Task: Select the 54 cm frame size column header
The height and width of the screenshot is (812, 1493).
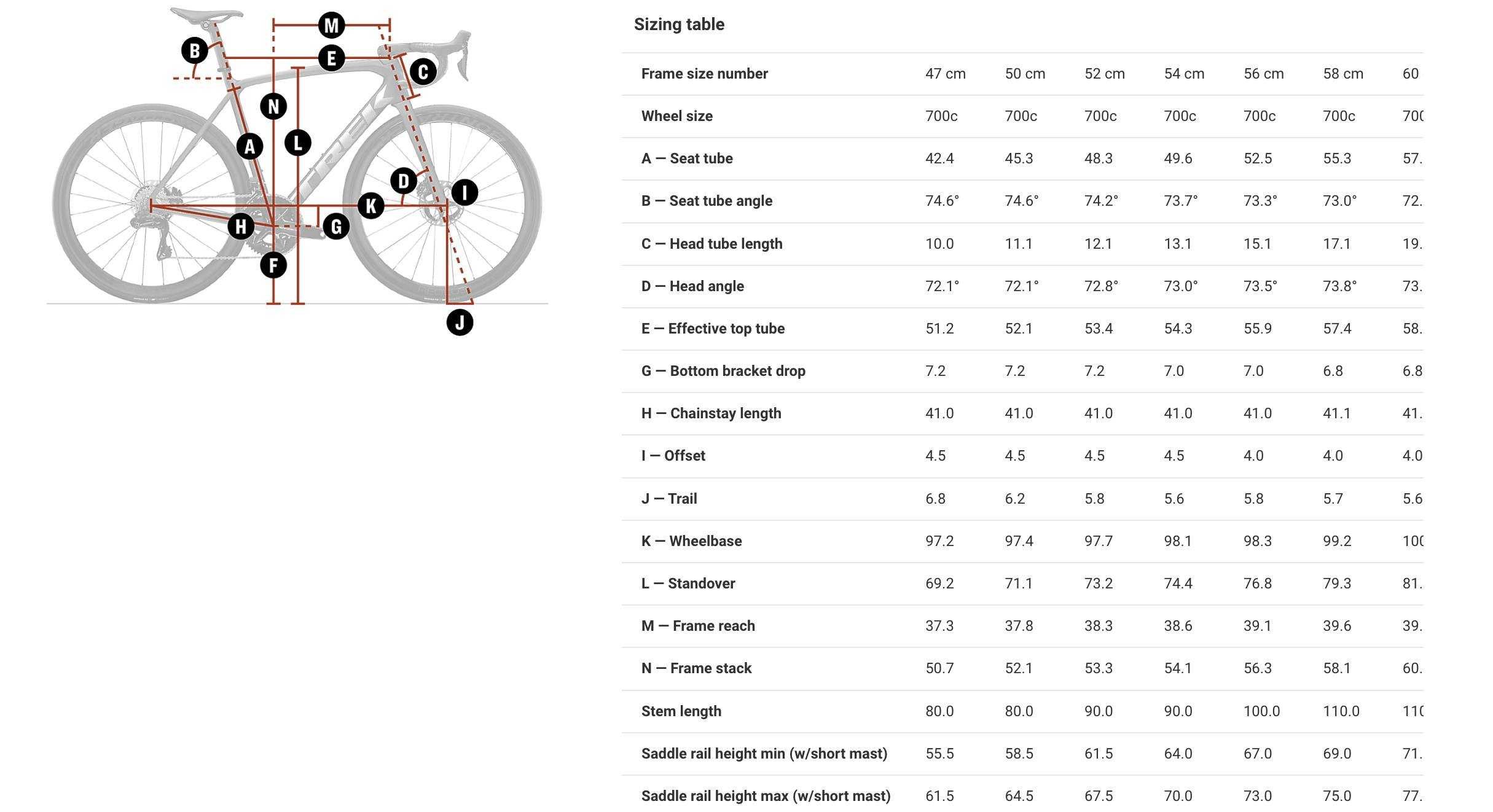Action: [x=1184, y=74]
